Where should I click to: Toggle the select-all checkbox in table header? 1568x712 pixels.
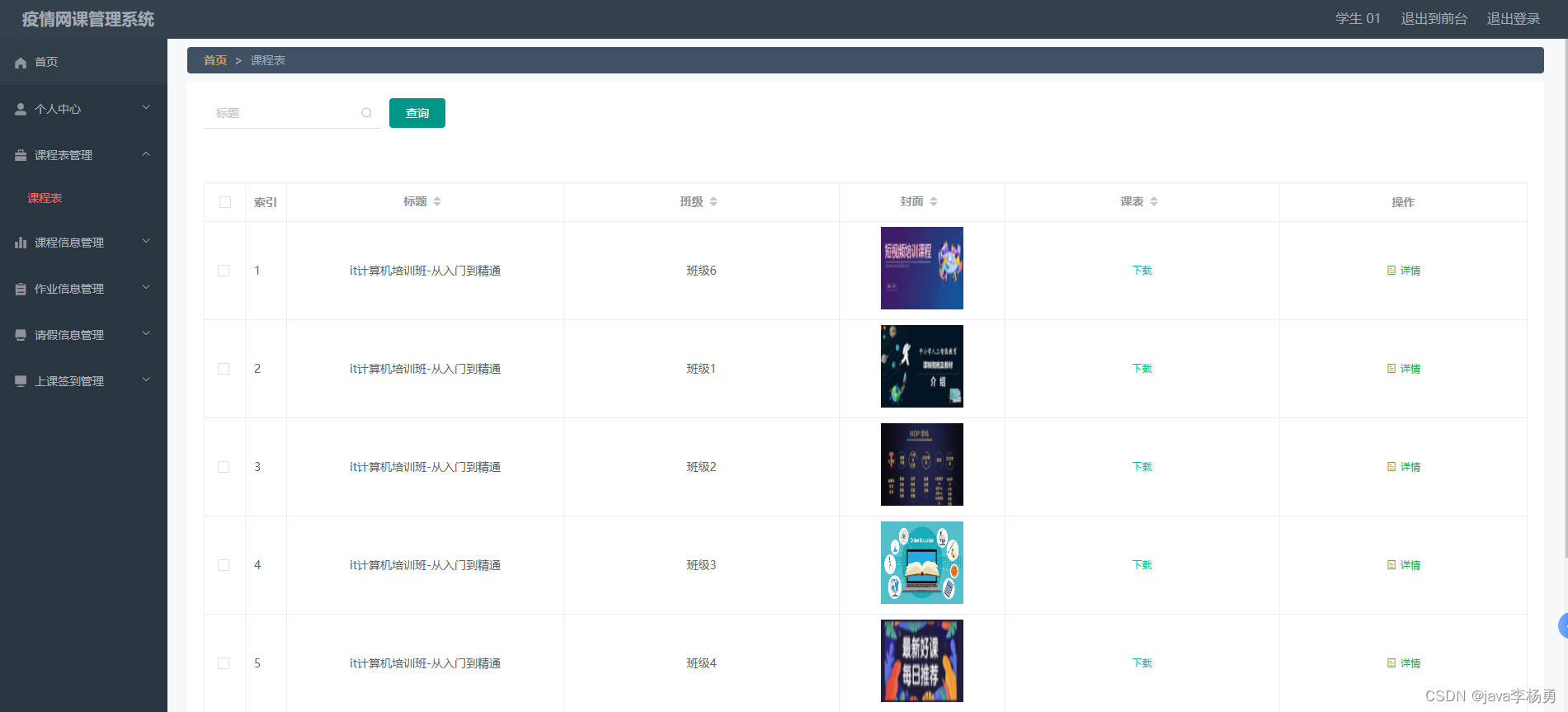pos(225,202)
